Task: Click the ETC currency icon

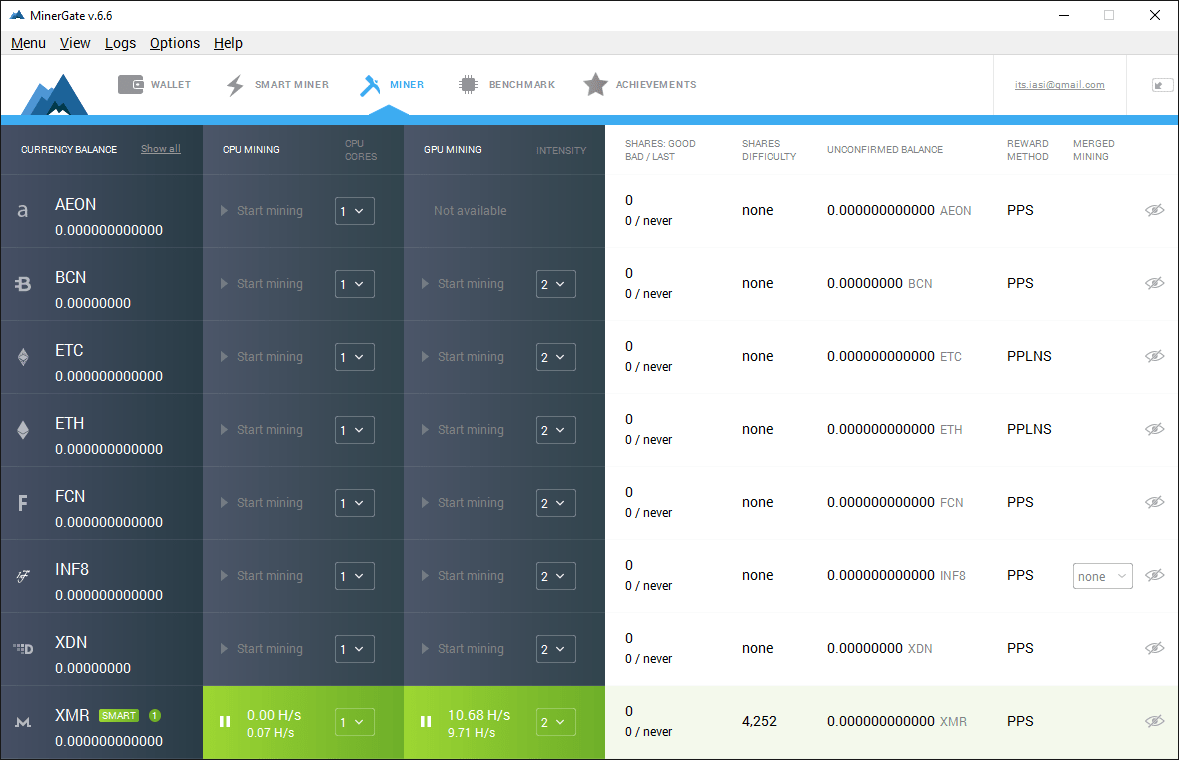Action: click(23, 357)
